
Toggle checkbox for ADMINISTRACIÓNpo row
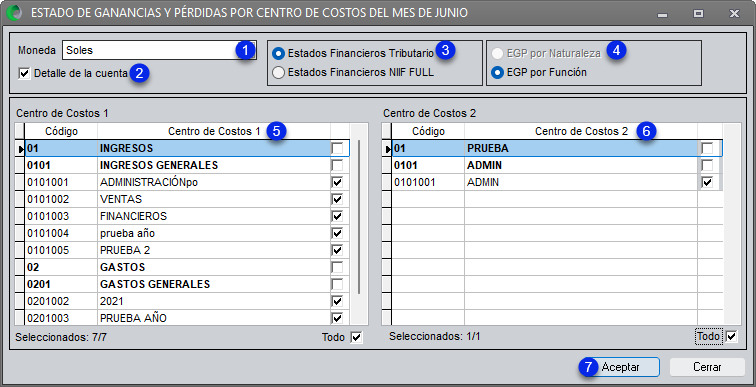tap(338, 183)
